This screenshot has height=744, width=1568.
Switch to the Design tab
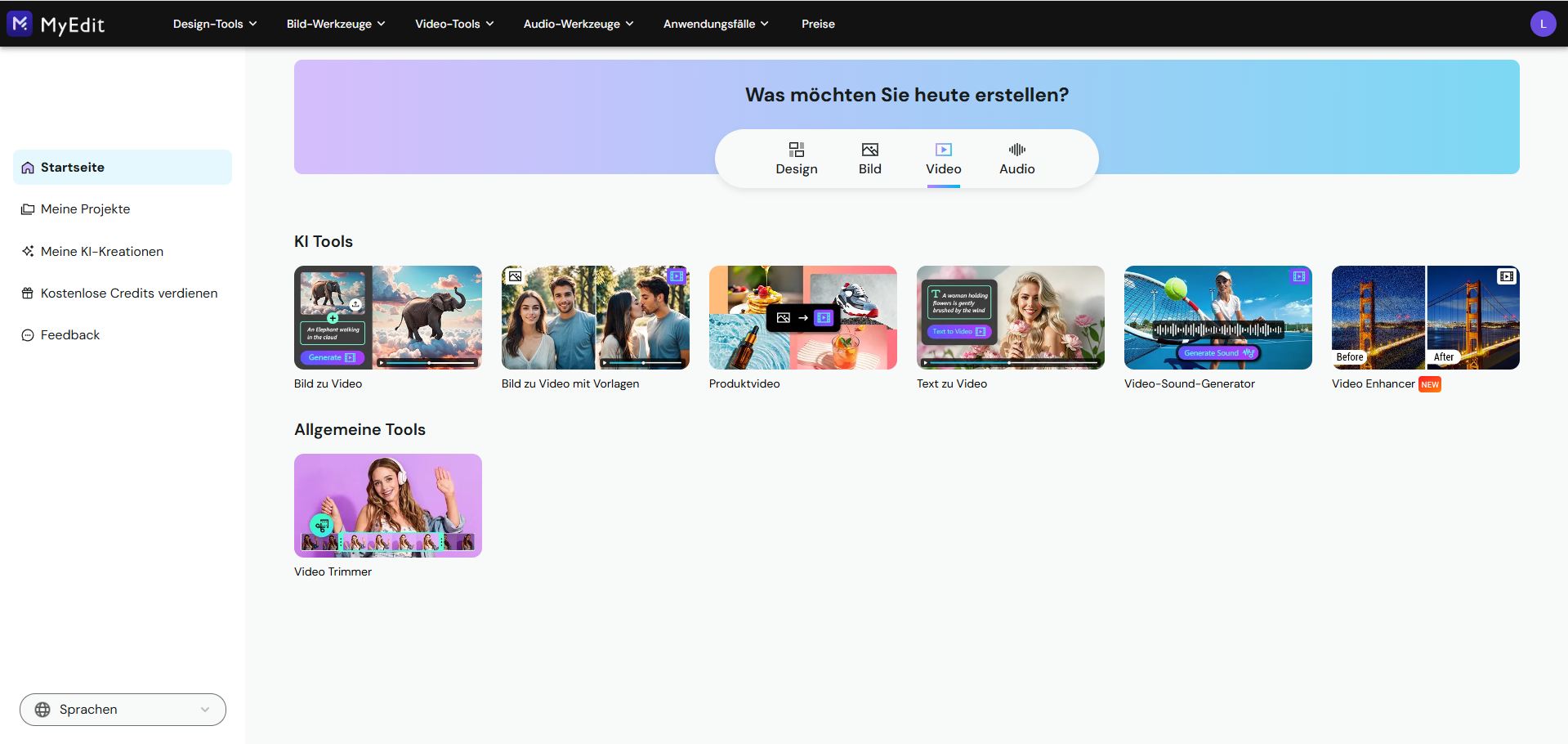point(797,159)
